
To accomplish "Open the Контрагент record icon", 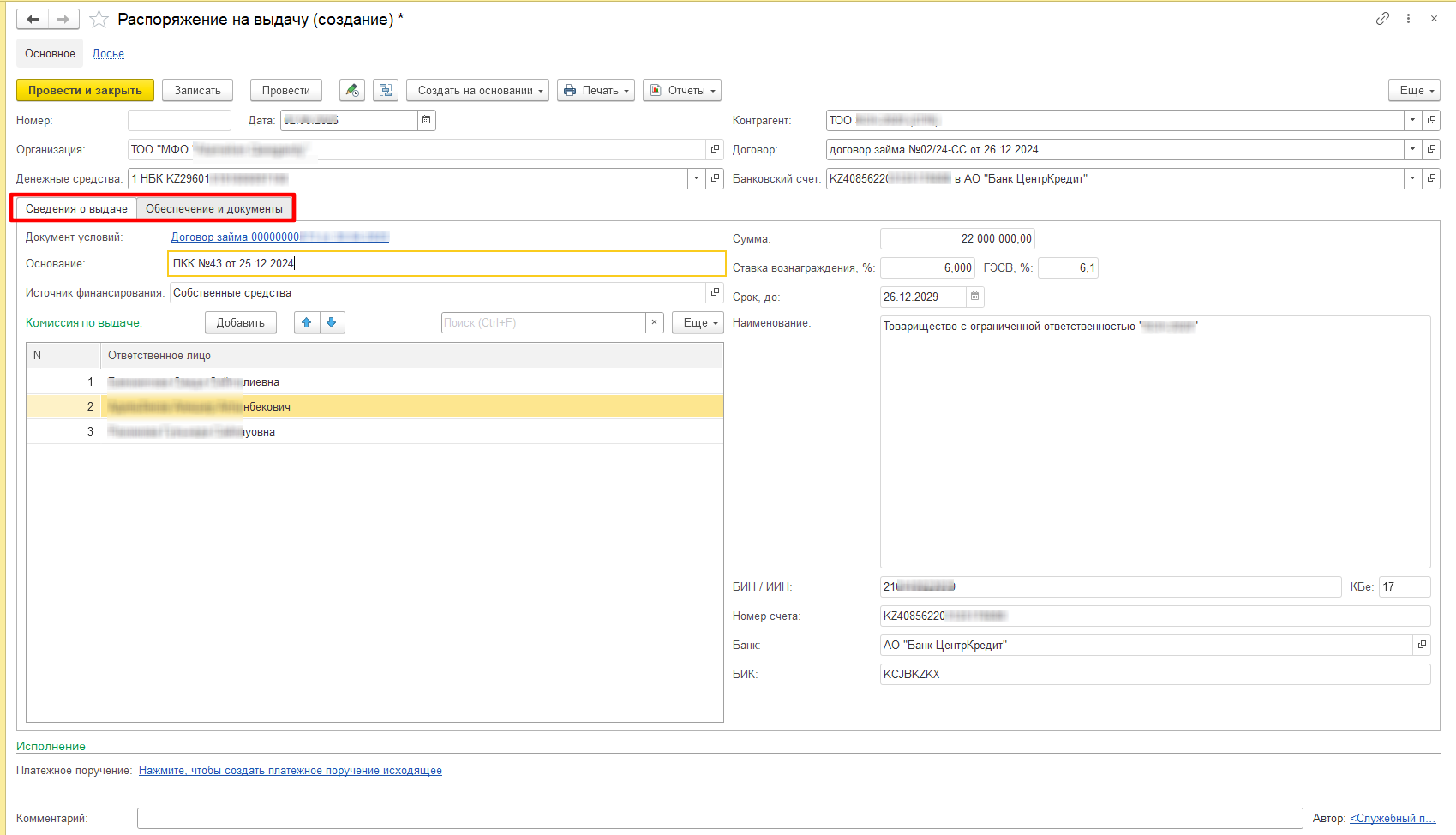I will click(1431, 120).
